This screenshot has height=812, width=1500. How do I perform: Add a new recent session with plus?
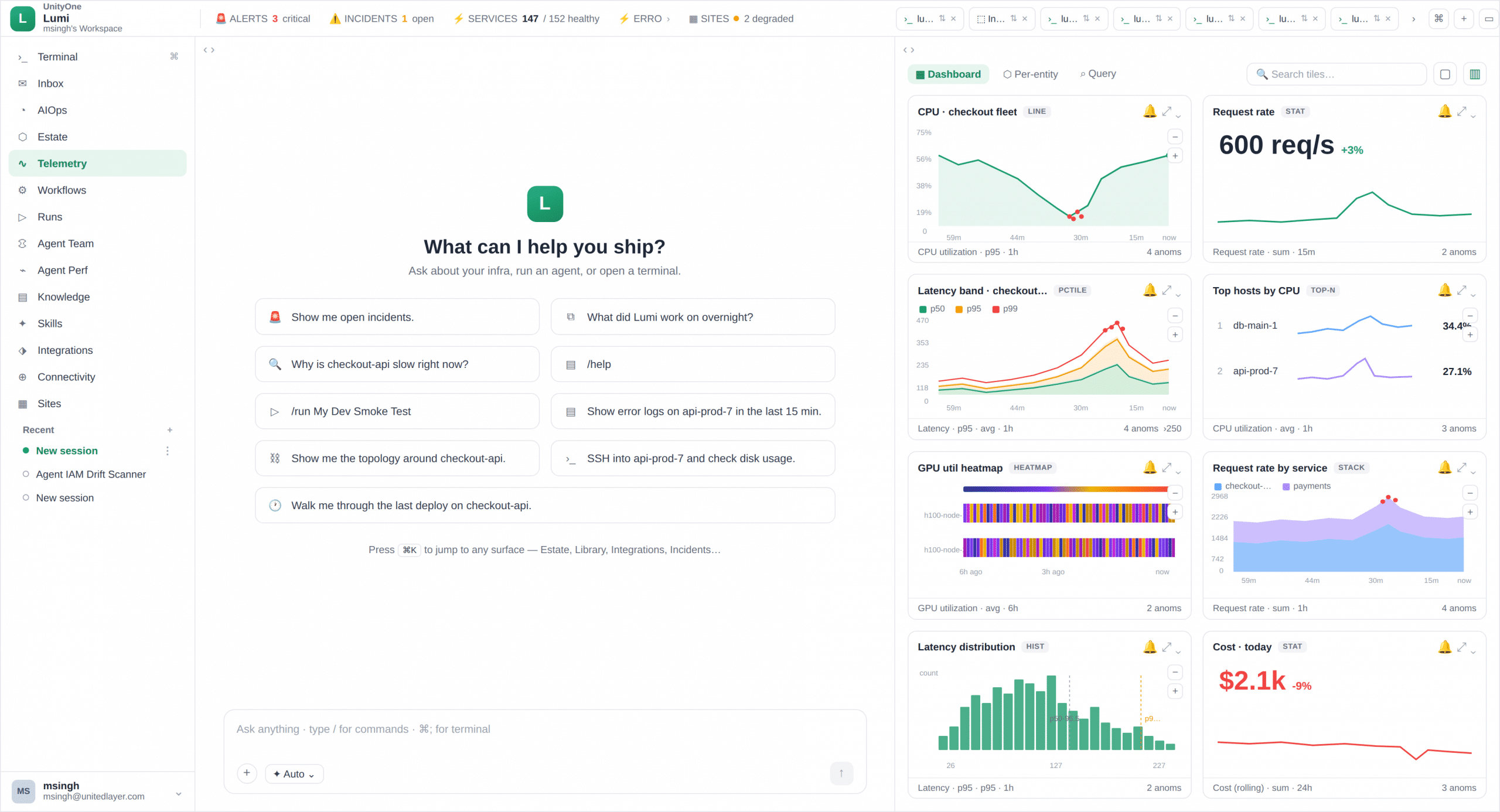pyautogui.click(x=170, y=430)
